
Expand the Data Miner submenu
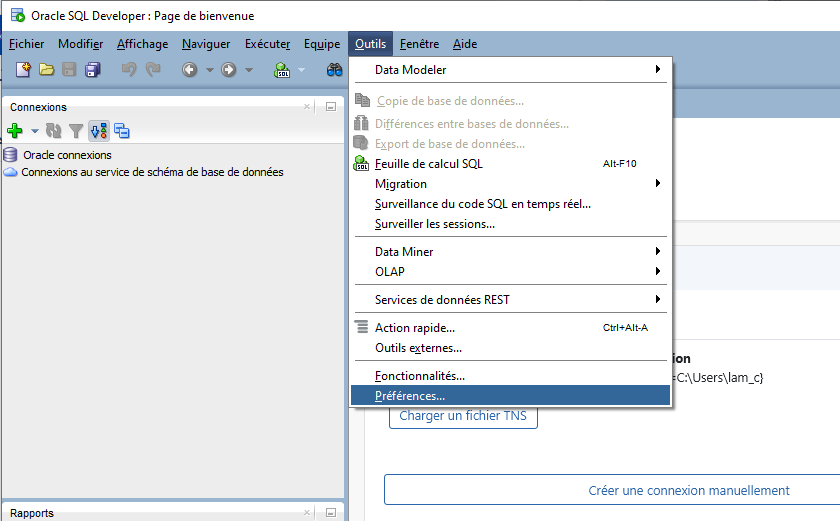point(511,252)
